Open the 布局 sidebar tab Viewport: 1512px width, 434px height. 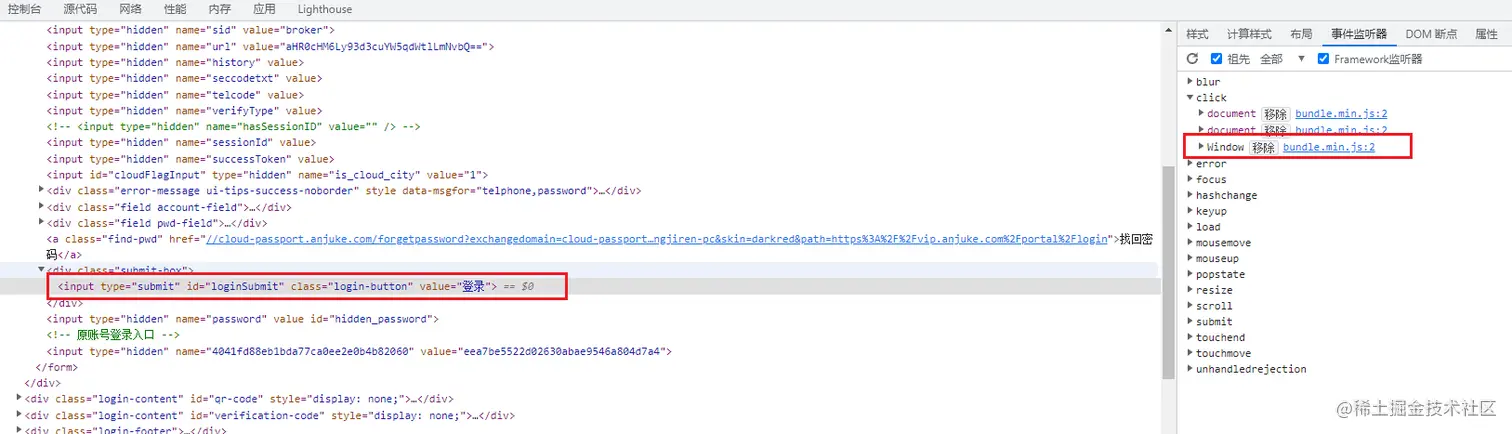[x=1301, y=34]
